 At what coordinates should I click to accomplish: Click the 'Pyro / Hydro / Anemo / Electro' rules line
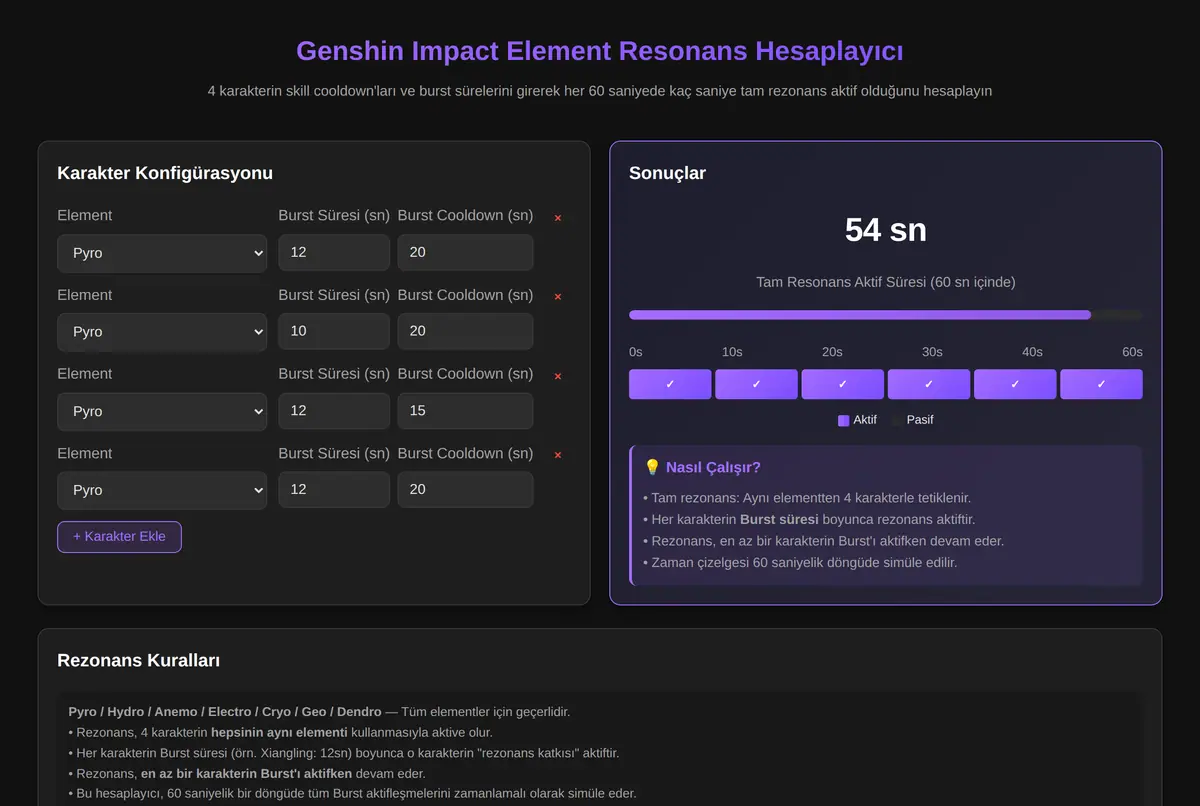tap(319, 712)
